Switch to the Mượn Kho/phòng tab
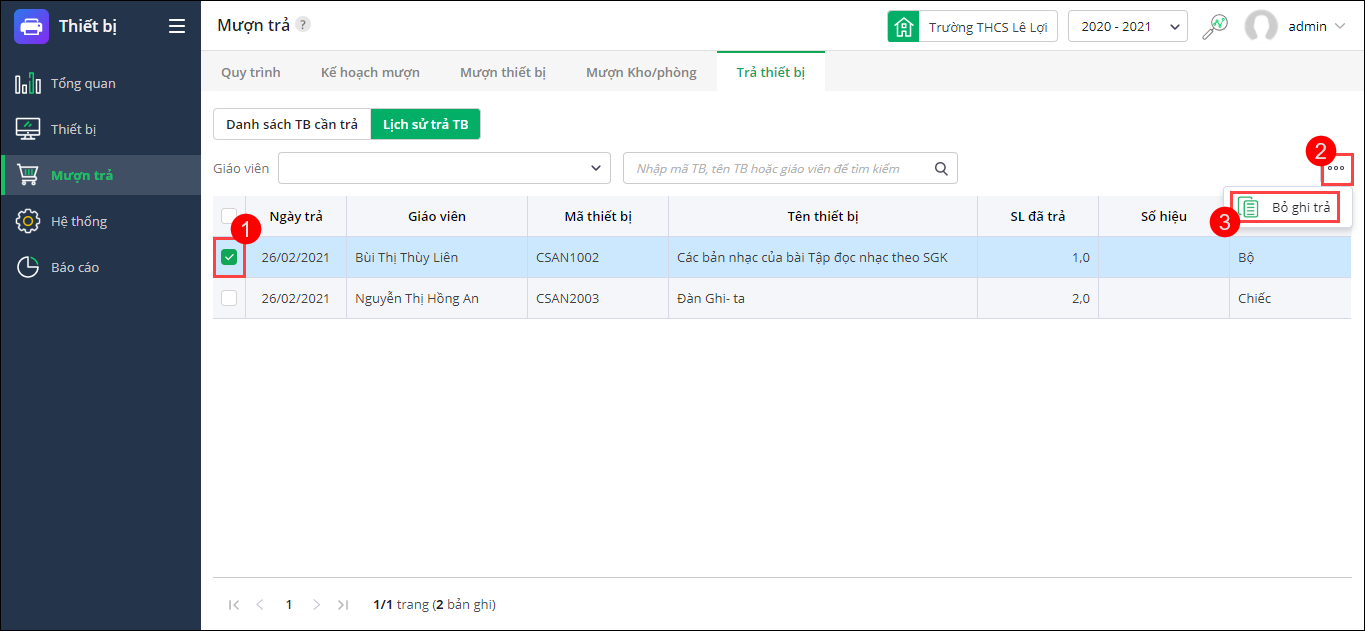The width and height of the screenshot is (1365, 631). tap(641, 72)
